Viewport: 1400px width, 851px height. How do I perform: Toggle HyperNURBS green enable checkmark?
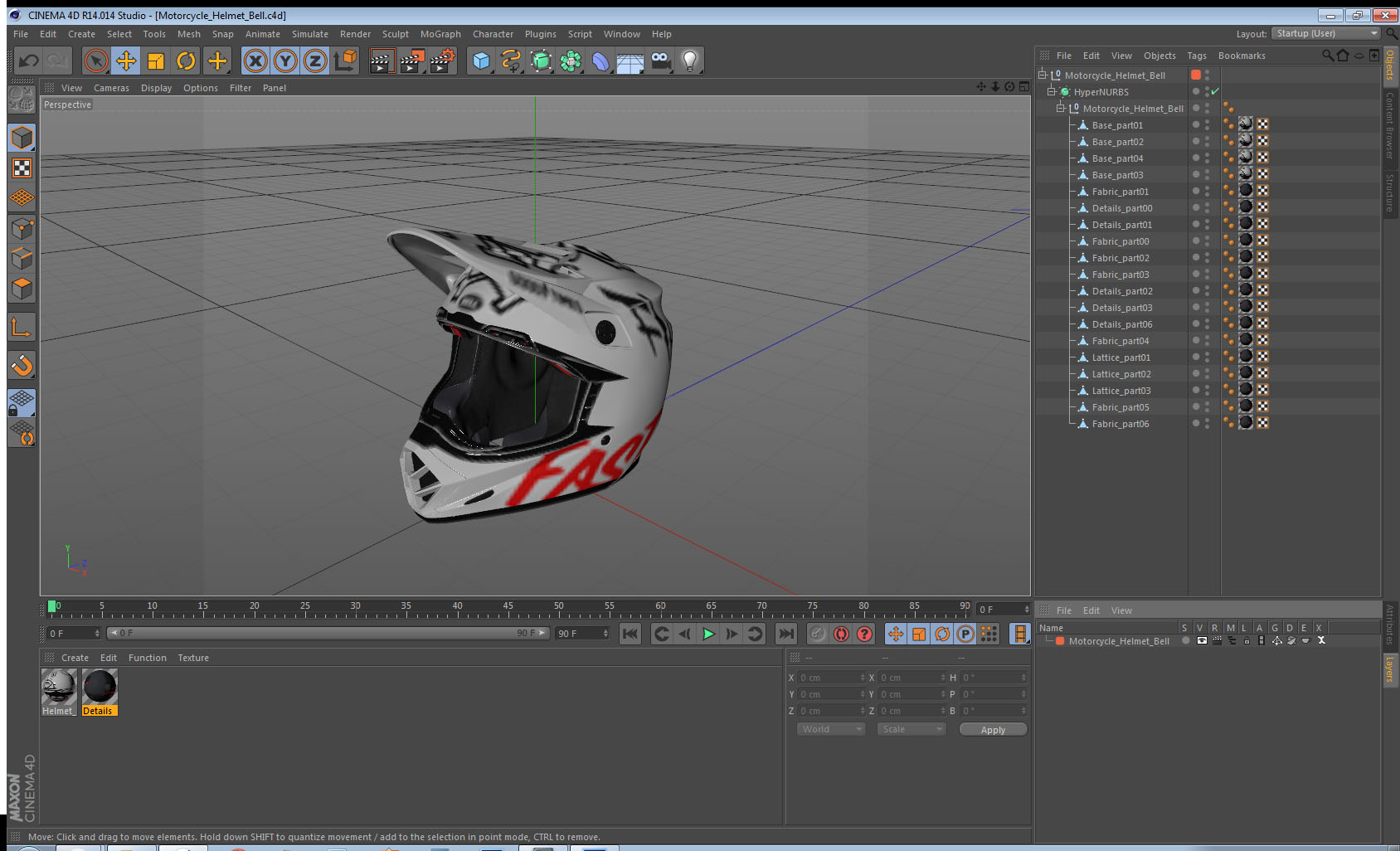pos(1215,91)
